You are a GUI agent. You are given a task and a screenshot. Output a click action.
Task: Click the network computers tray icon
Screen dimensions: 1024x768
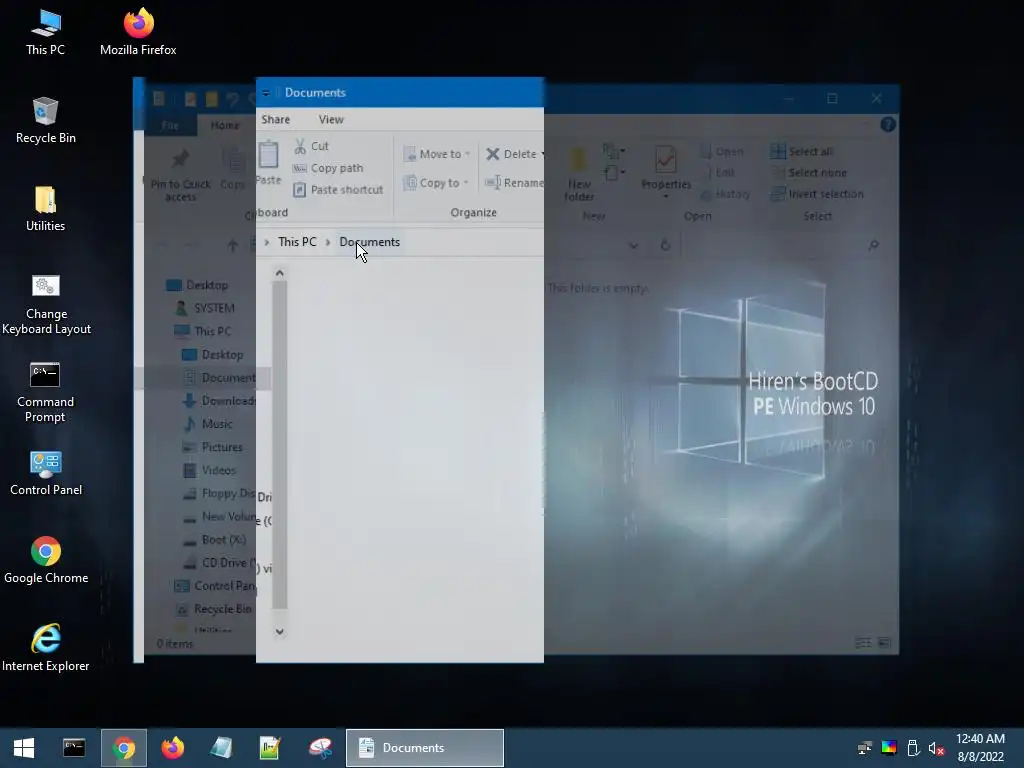click(x=865, y=748)
